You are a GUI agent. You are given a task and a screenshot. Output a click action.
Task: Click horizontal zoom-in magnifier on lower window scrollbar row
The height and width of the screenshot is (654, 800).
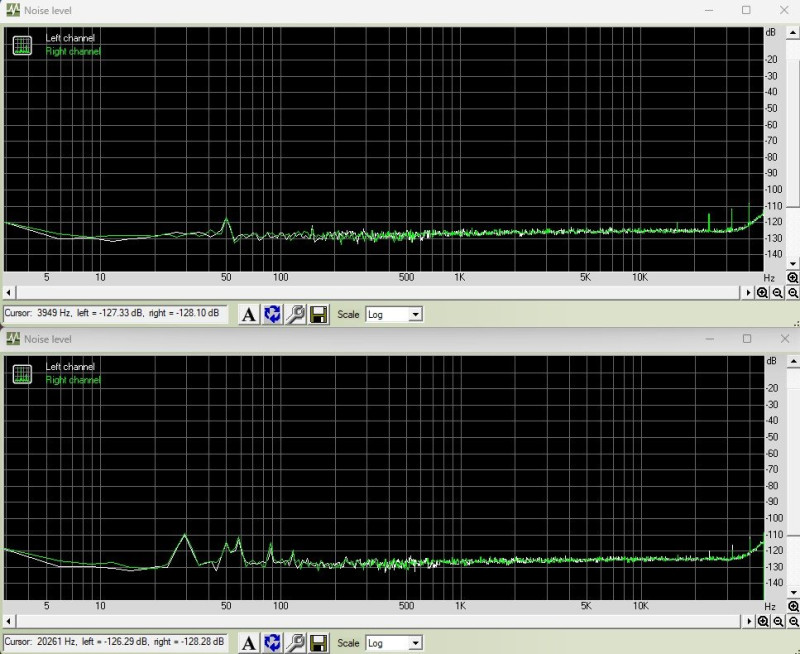pos(763,621)
